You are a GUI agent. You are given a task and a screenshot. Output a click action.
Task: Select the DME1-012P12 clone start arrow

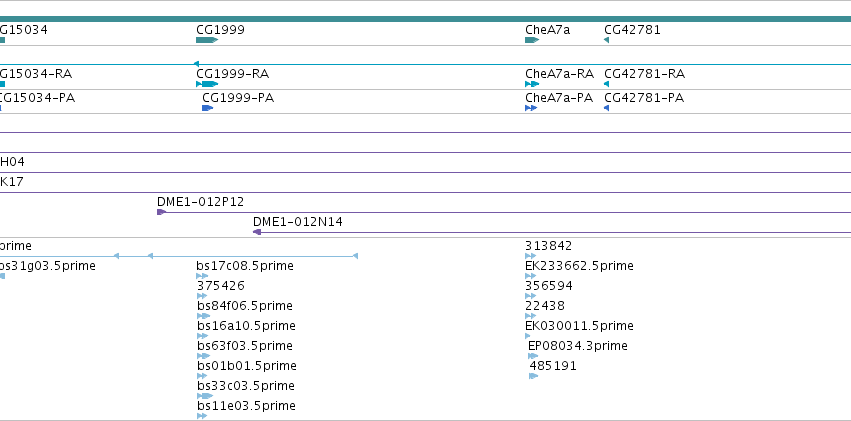click(161, 212)
